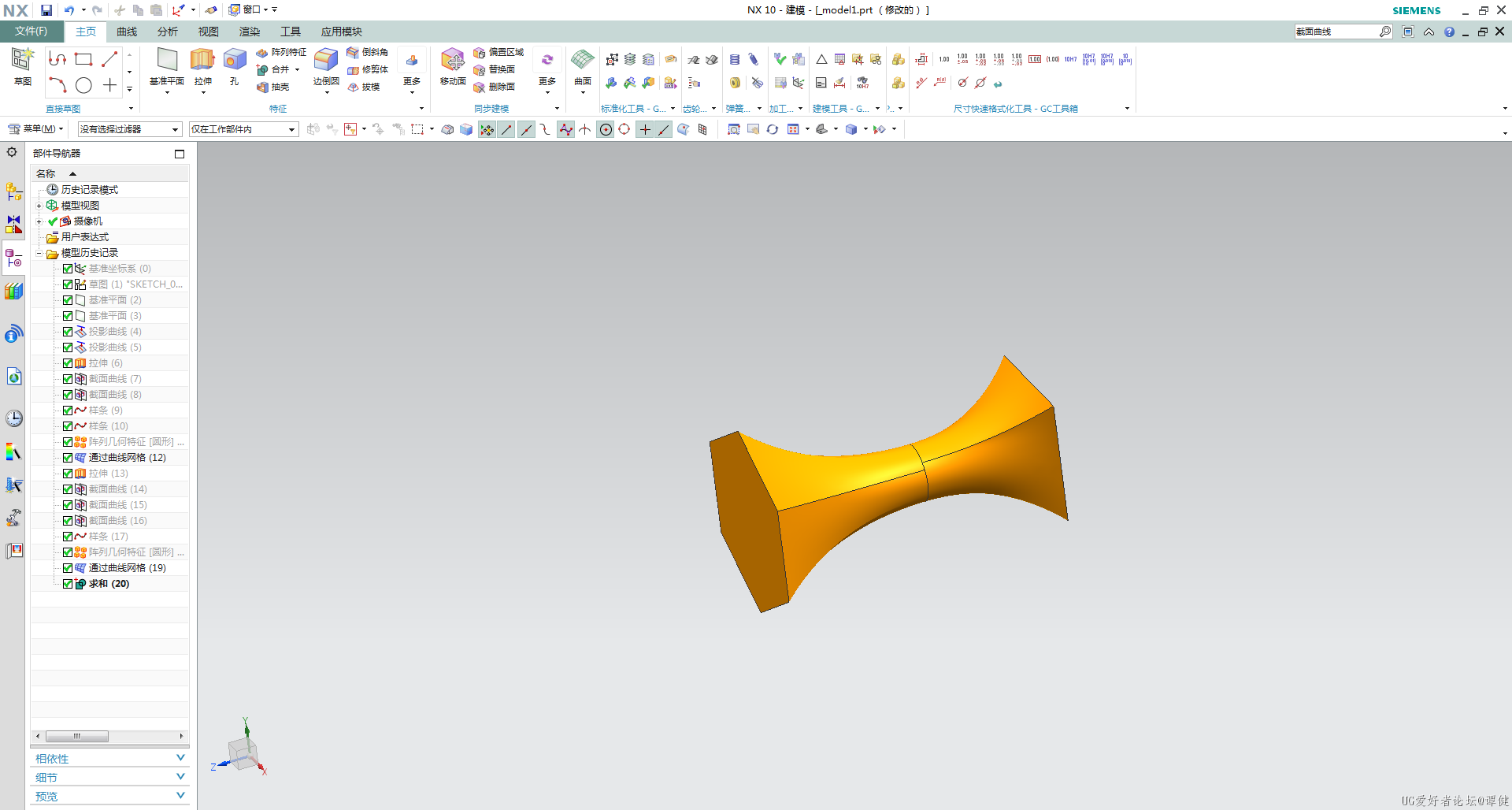Image resolution: width=1512 pixels, height=810 pixels.
Task: Click the command search input field
Action: tap(1336, 32)
